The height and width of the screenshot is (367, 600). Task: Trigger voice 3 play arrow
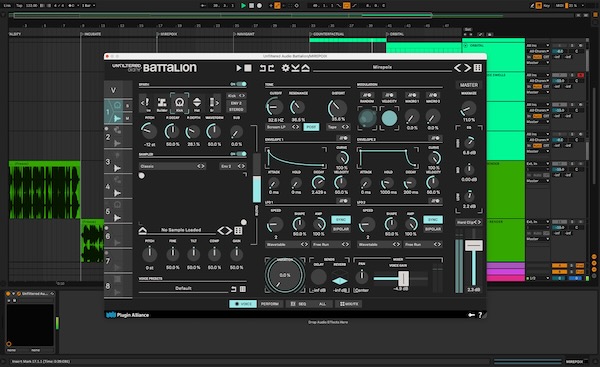(x=117, y=168)
